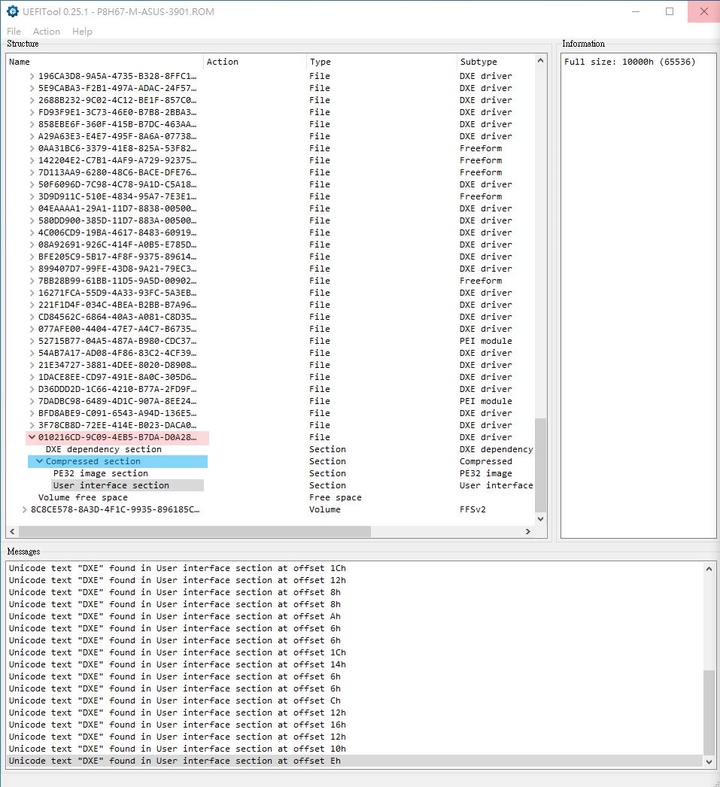This screenshot has height=787, width=720.
Task: Expand the 2688B232-9C02-4C12 file node
Action: pos(32,100)
